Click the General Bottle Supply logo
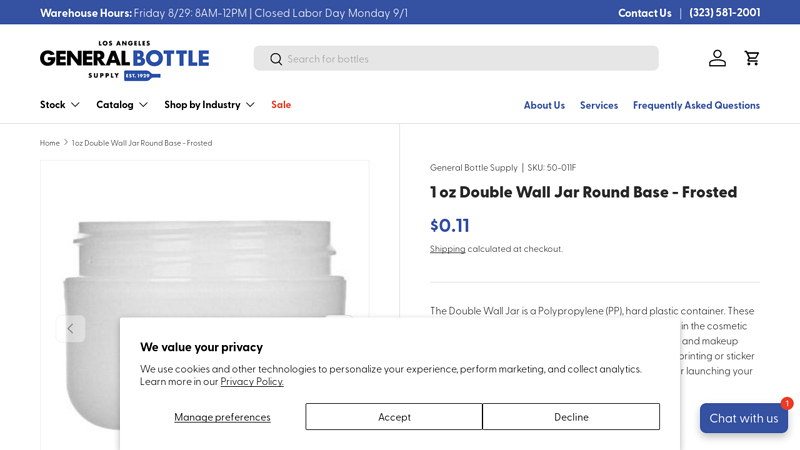The image size is (800, 450). tap(124, 60)
